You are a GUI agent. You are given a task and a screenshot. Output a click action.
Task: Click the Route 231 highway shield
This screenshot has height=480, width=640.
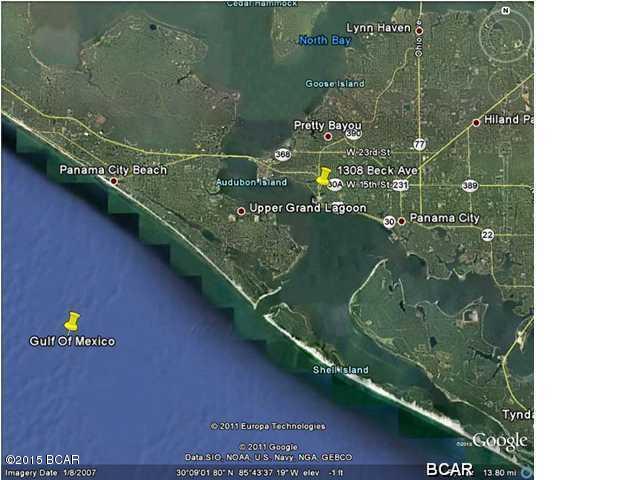click(400, 185)
